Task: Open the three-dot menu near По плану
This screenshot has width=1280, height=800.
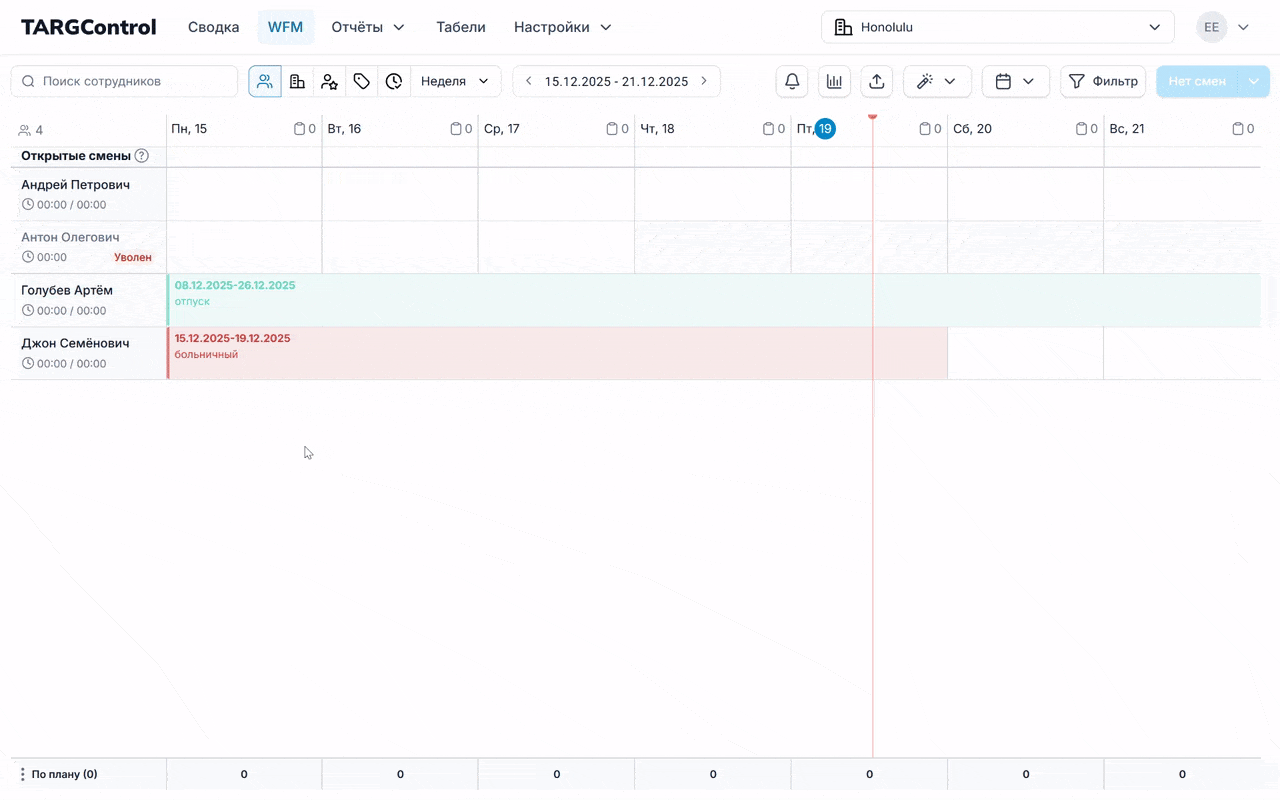Action: coord(22,774)
